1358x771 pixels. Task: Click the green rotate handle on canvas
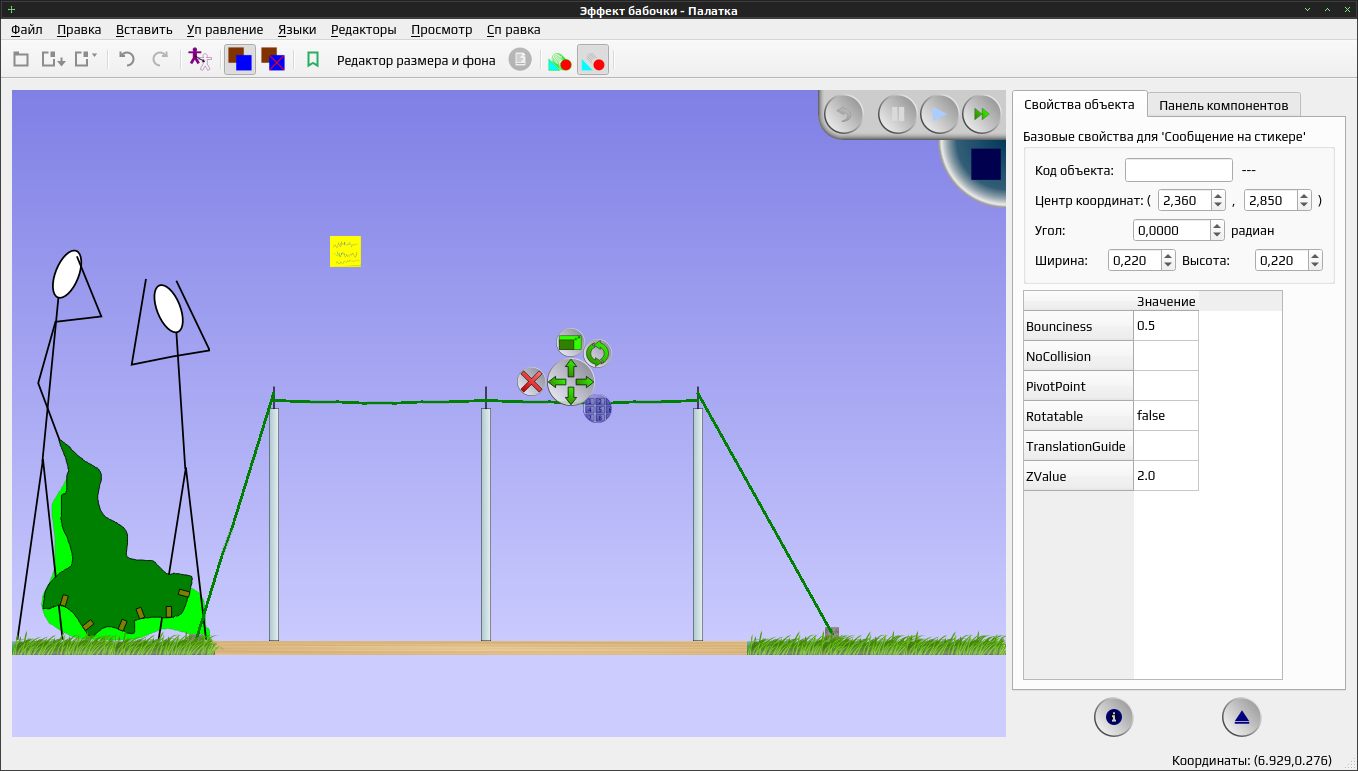pyautogui.click(x=598, y=353)
